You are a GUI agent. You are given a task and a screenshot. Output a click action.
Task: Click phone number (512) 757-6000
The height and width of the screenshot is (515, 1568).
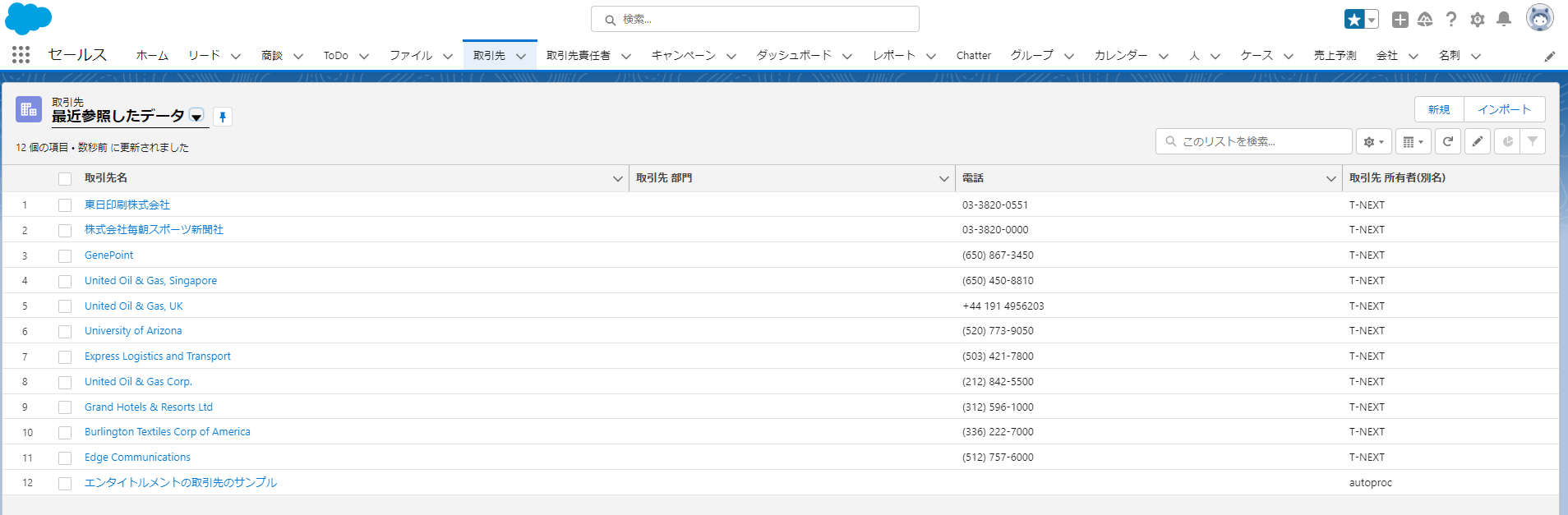click(x=998, y=458)
